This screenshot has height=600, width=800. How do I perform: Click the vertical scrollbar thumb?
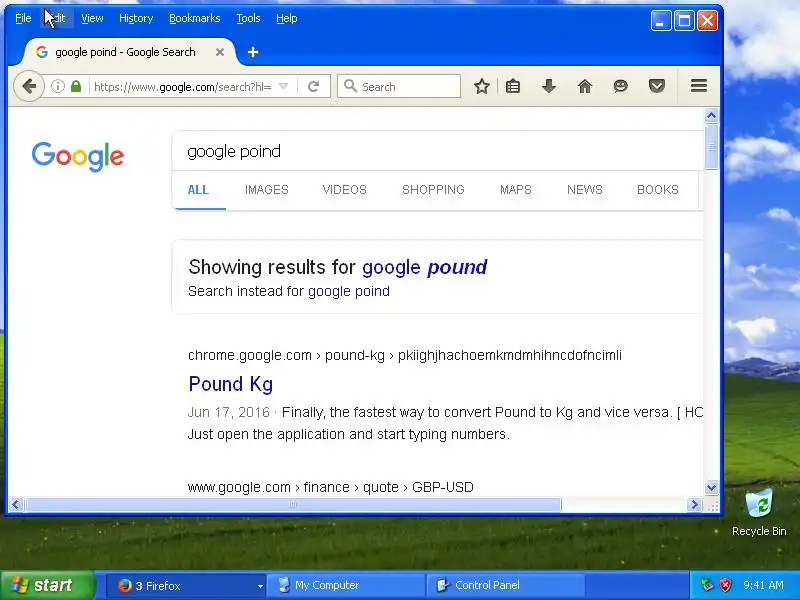(712, 147)
